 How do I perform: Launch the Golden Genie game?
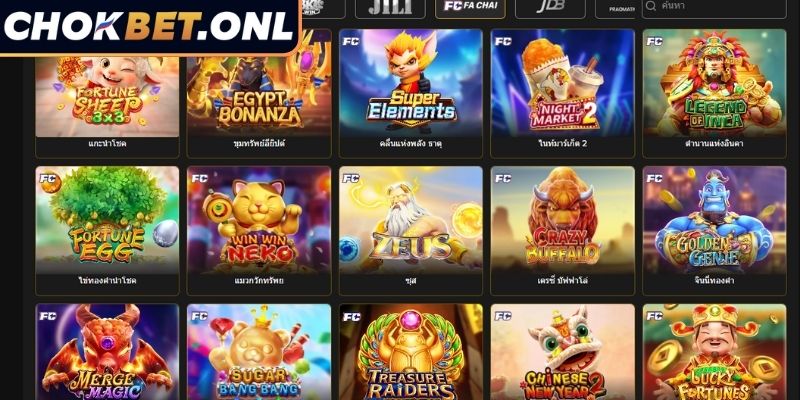(x=714, y=231)
